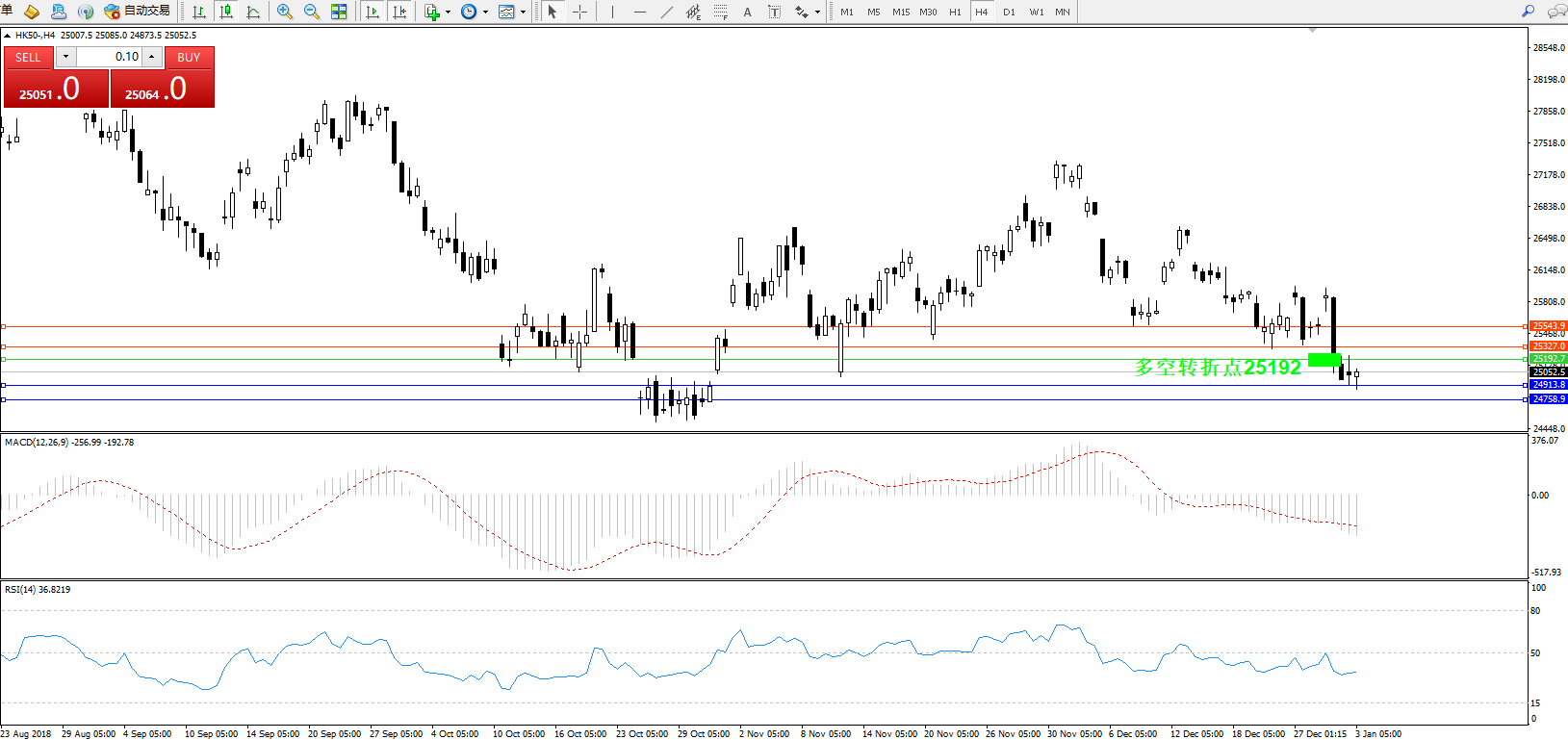Click the green rectangle marker at 25192
The width and height of the screenshot is (1568, 740).
[x=1324, y=360]
